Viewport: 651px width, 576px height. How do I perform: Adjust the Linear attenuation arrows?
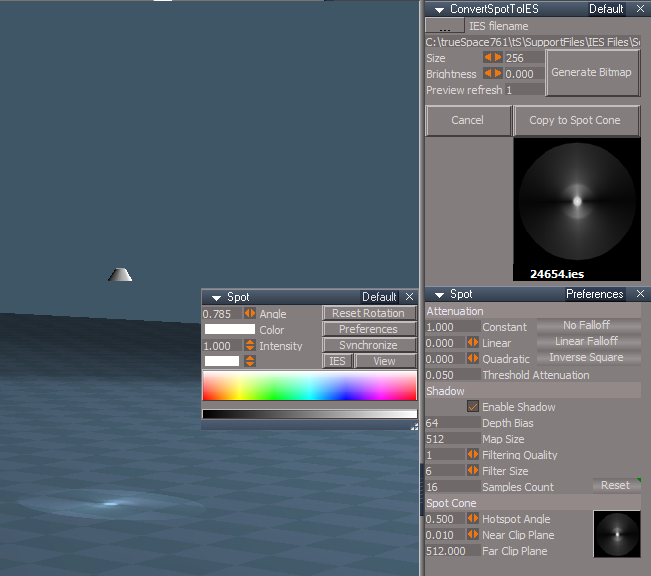coord(472,343)
